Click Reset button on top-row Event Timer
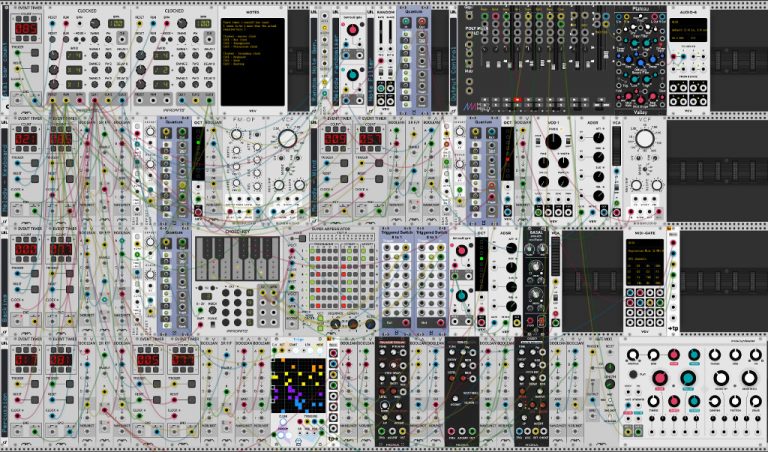Viewport: 768px width, 452px height. tap(35, 69)
